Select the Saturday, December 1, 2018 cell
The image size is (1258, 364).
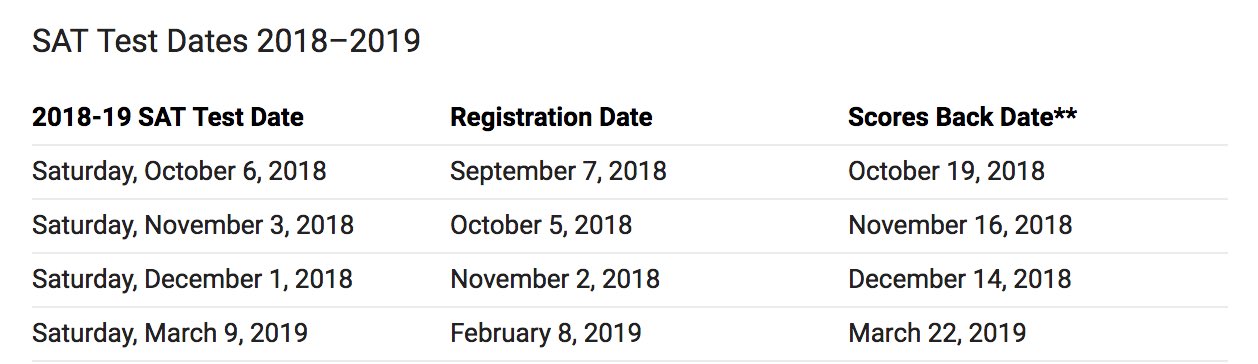pyautogui.click(x=192, y=279)
